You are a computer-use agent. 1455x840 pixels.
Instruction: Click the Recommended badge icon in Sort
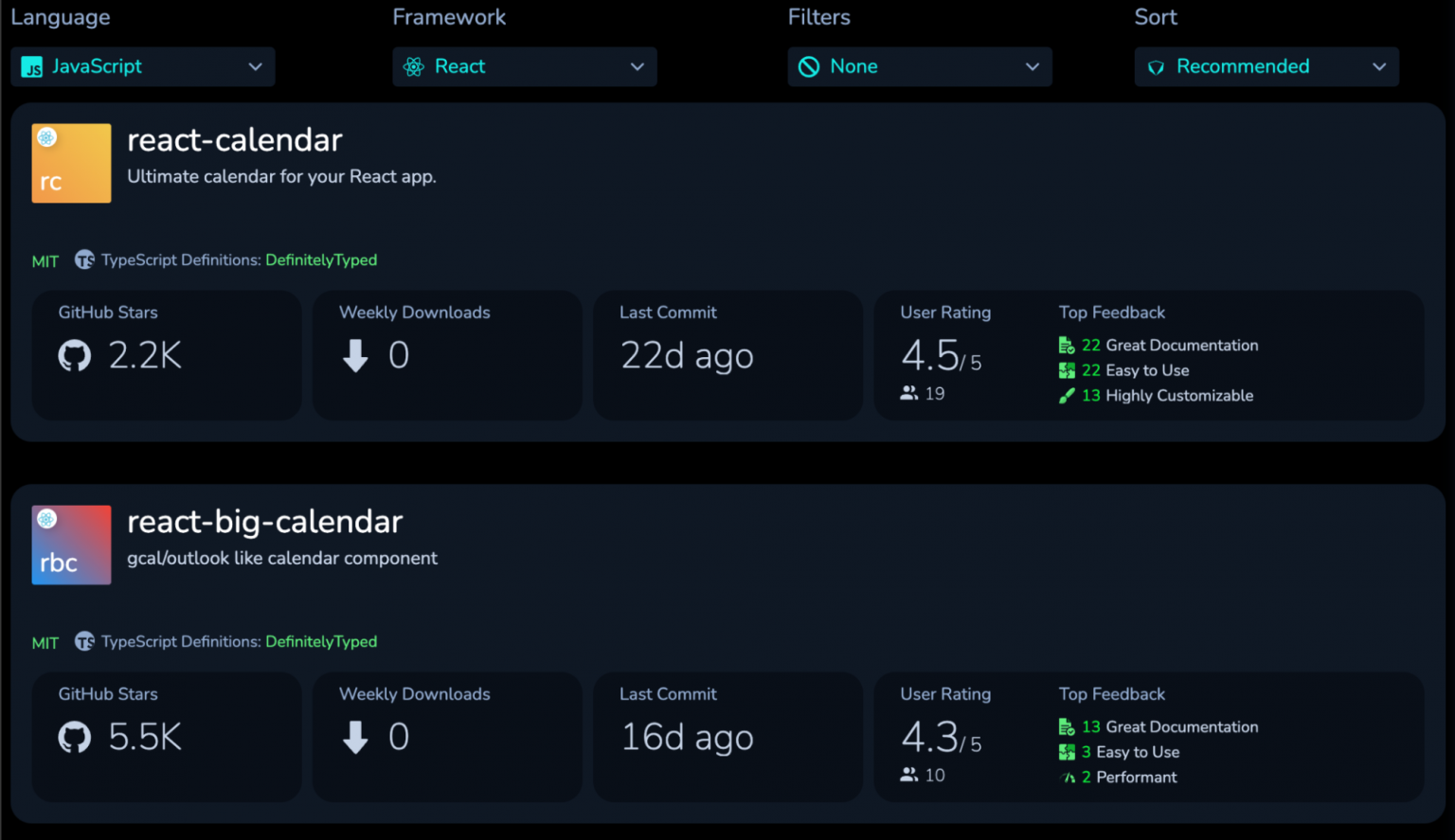click(x=1156, y=67)
